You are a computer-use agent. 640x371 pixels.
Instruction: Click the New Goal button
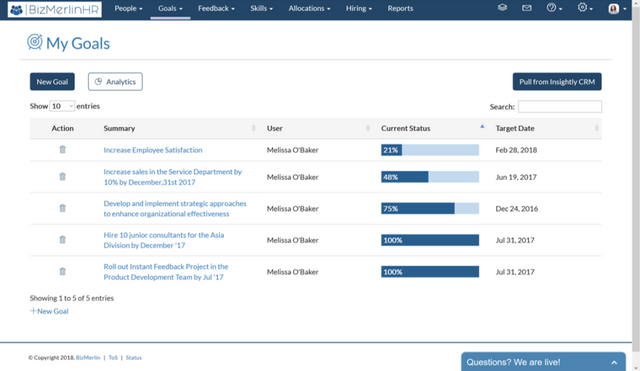(52, 82)
